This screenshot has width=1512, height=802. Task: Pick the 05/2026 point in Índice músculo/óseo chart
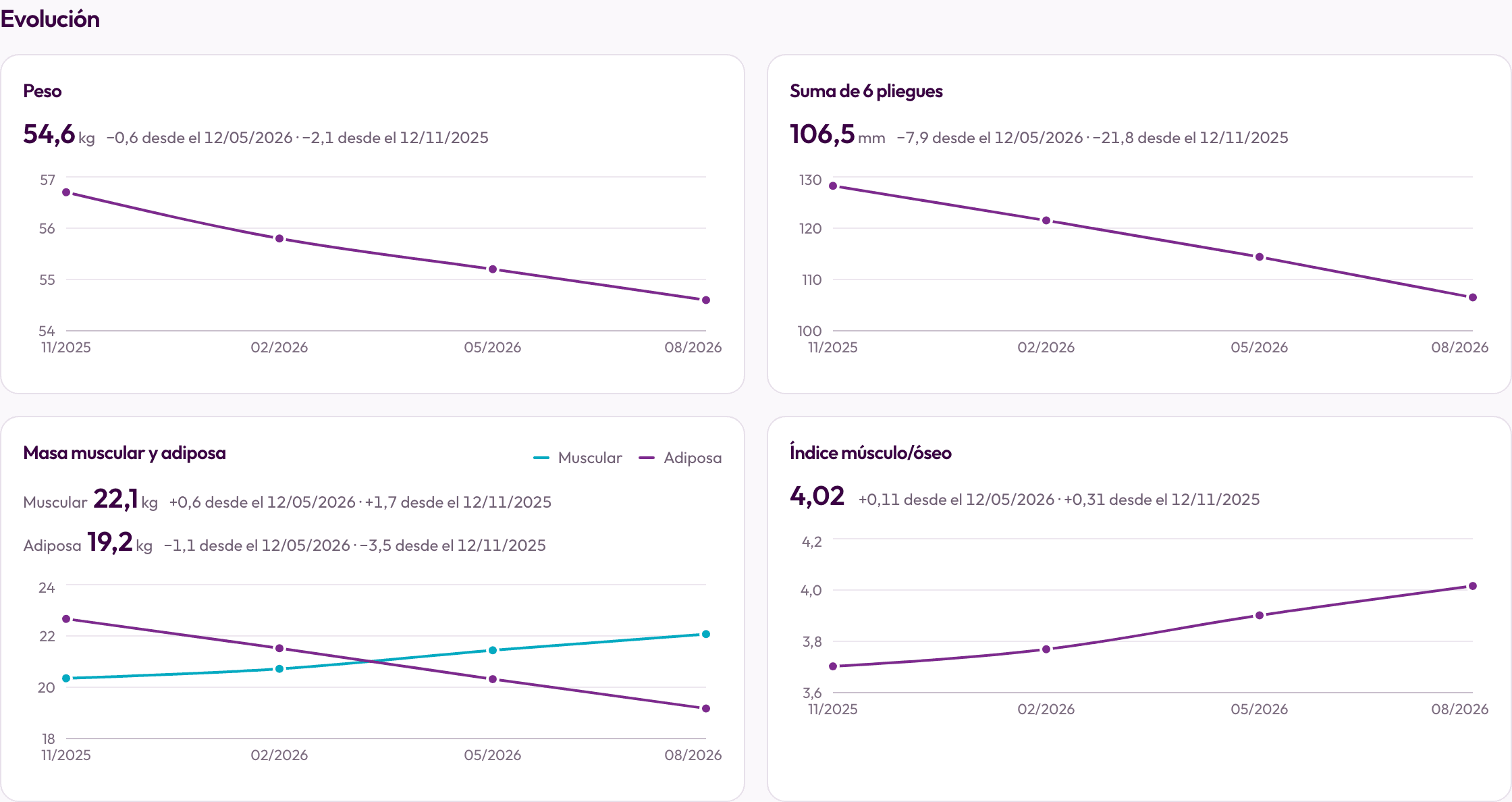click(x=1260, y=616)
